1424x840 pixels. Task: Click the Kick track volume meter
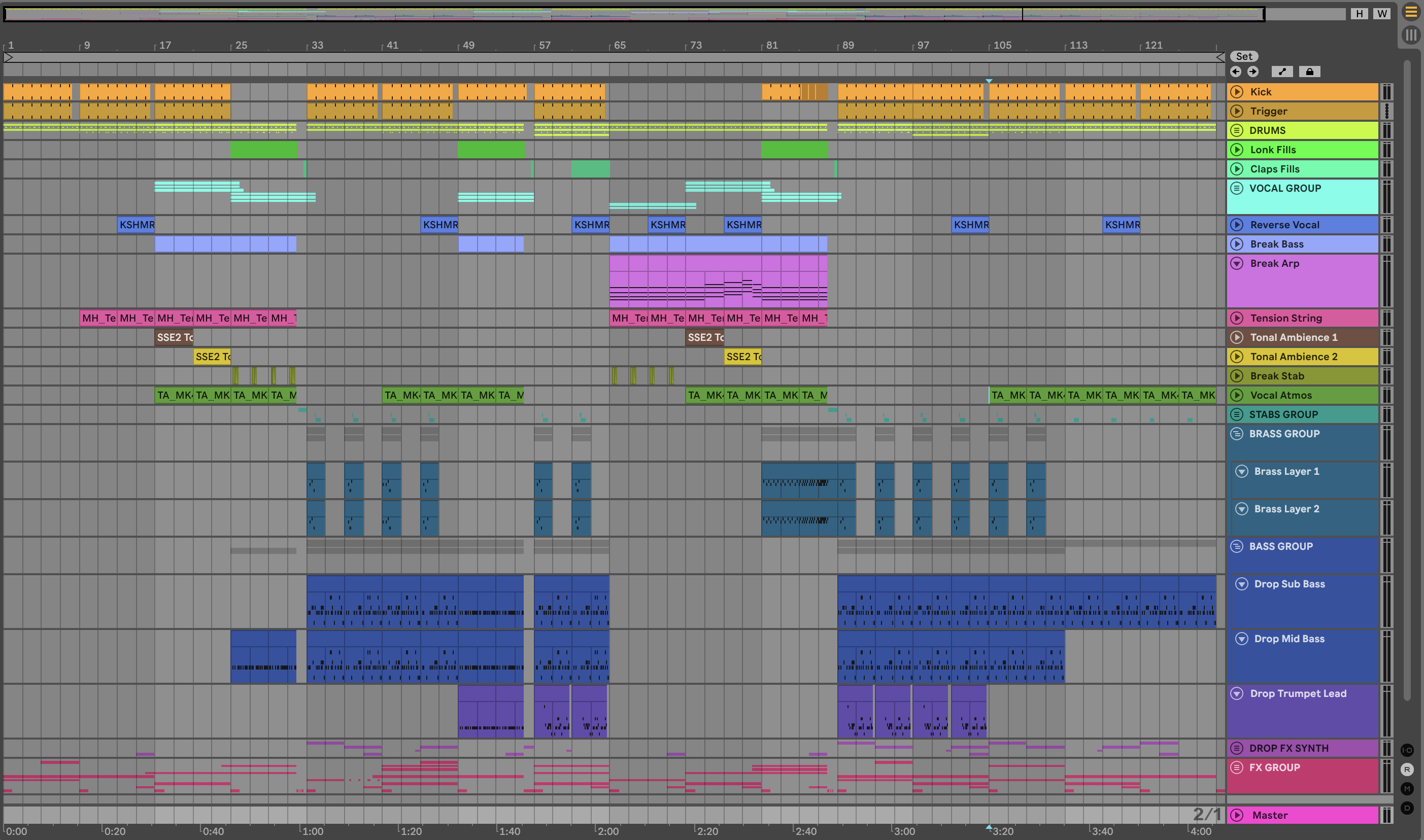coord(1386,92)
